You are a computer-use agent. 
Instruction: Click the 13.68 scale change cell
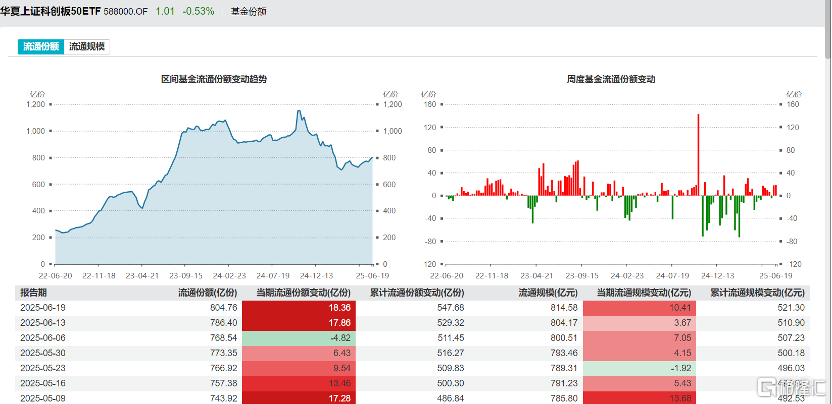(x=639, y=397)
